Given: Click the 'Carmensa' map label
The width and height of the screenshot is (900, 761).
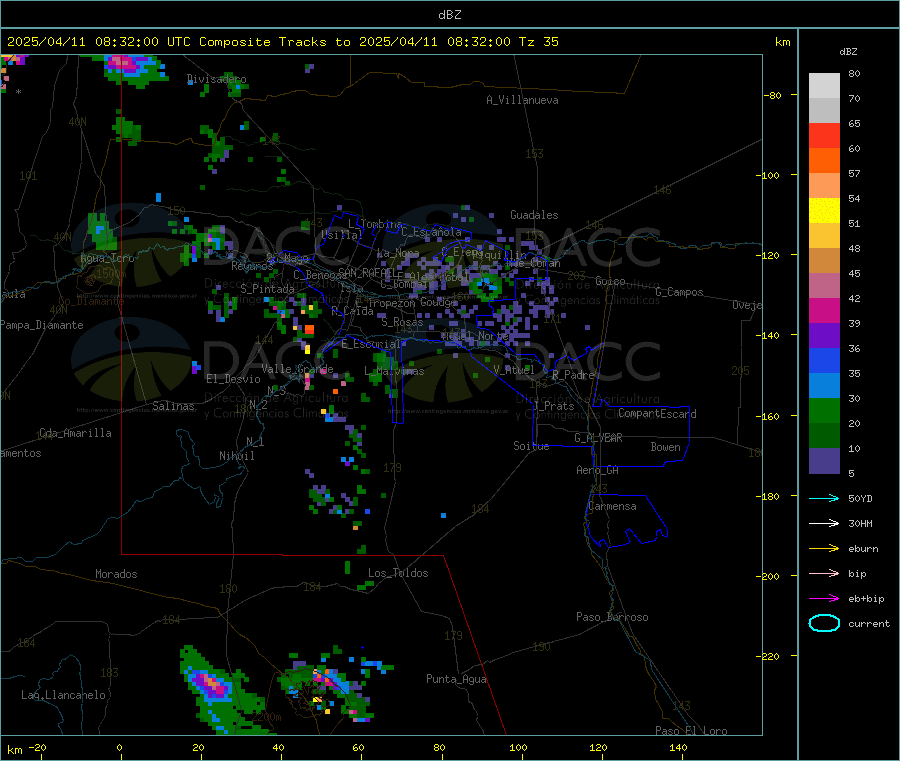Looking at the screenshot, I should (x=612, y=506).
